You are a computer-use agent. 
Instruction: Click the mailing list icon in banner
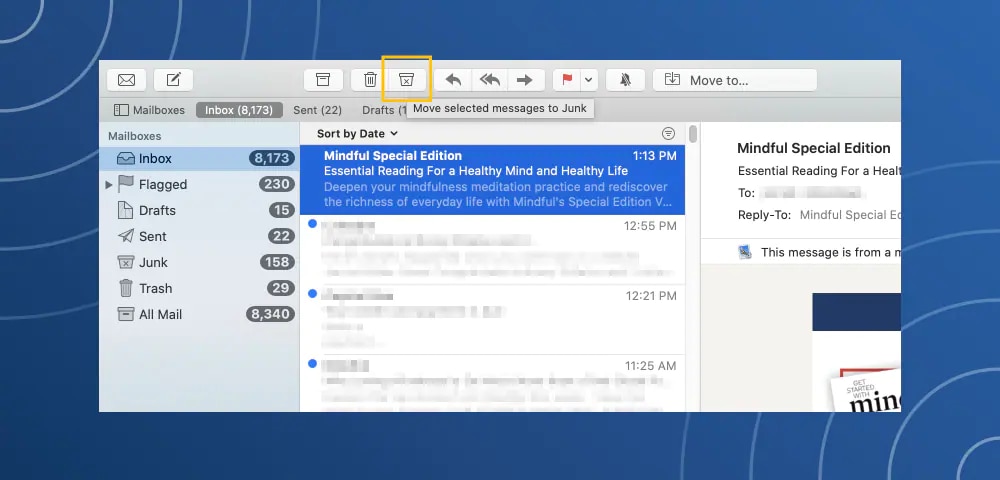click(745, 252)
